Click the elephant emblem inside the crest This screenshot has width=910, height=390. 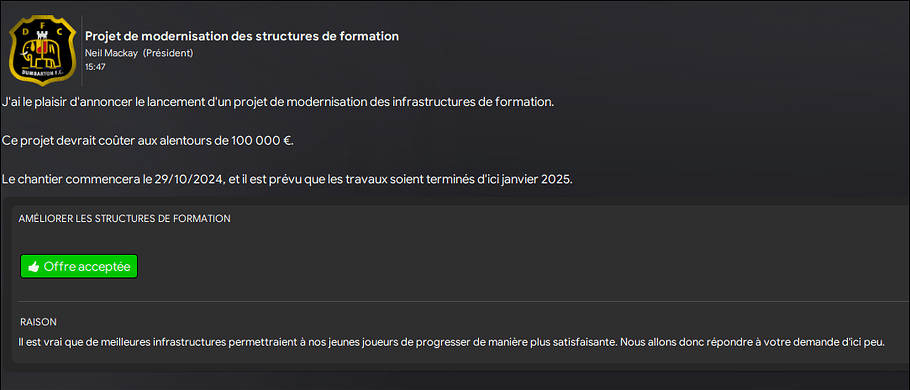point(42,55)
